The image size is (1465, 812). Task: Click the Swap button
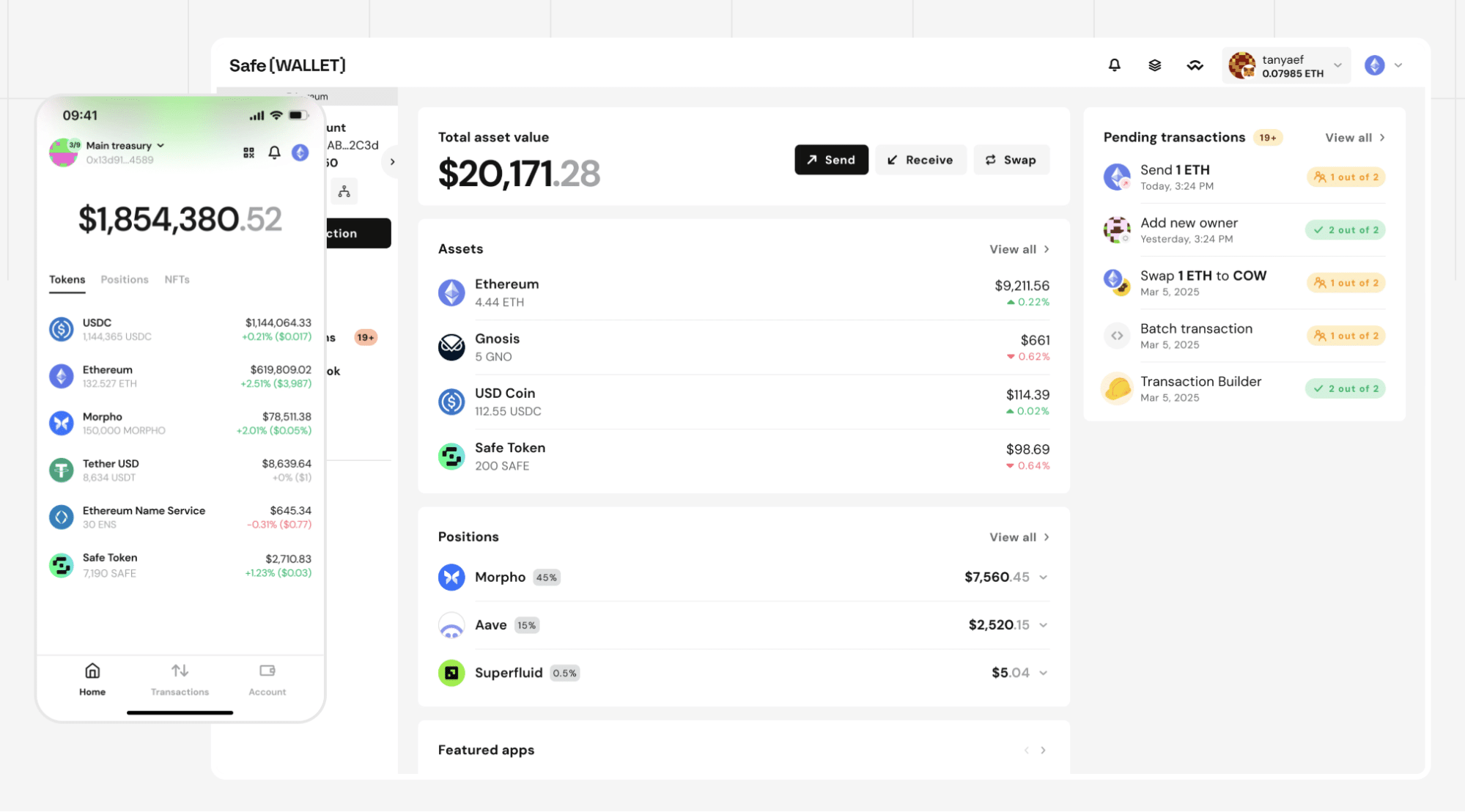tap(1011, 160)
